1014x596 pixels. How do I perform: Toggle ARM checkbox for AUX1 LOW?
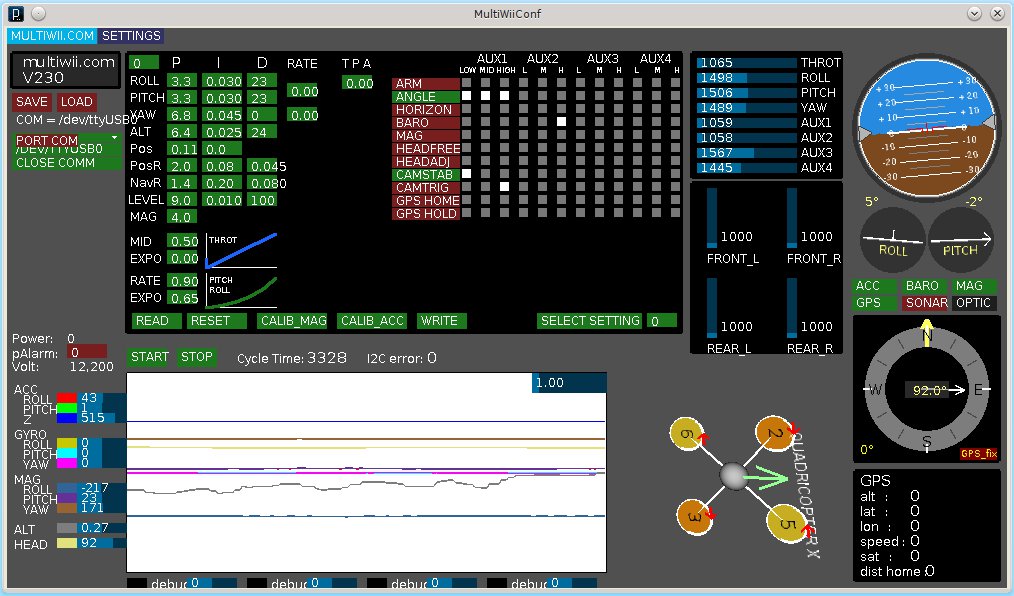pyautogui.click(x=466, y=83)
